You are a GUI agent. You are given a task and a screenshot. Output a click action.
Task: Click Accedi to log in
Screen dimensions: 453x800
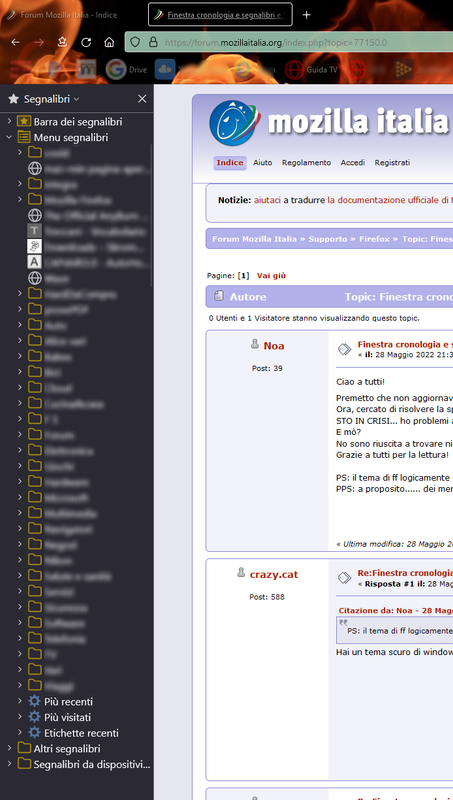click(x=353, y=163)
